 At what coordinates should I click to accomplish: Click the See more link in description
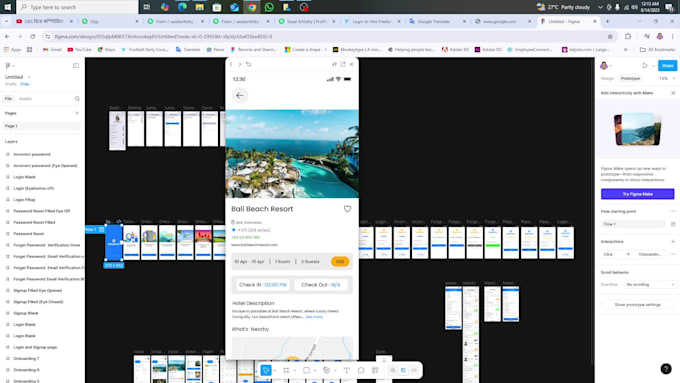click(314, 317)
